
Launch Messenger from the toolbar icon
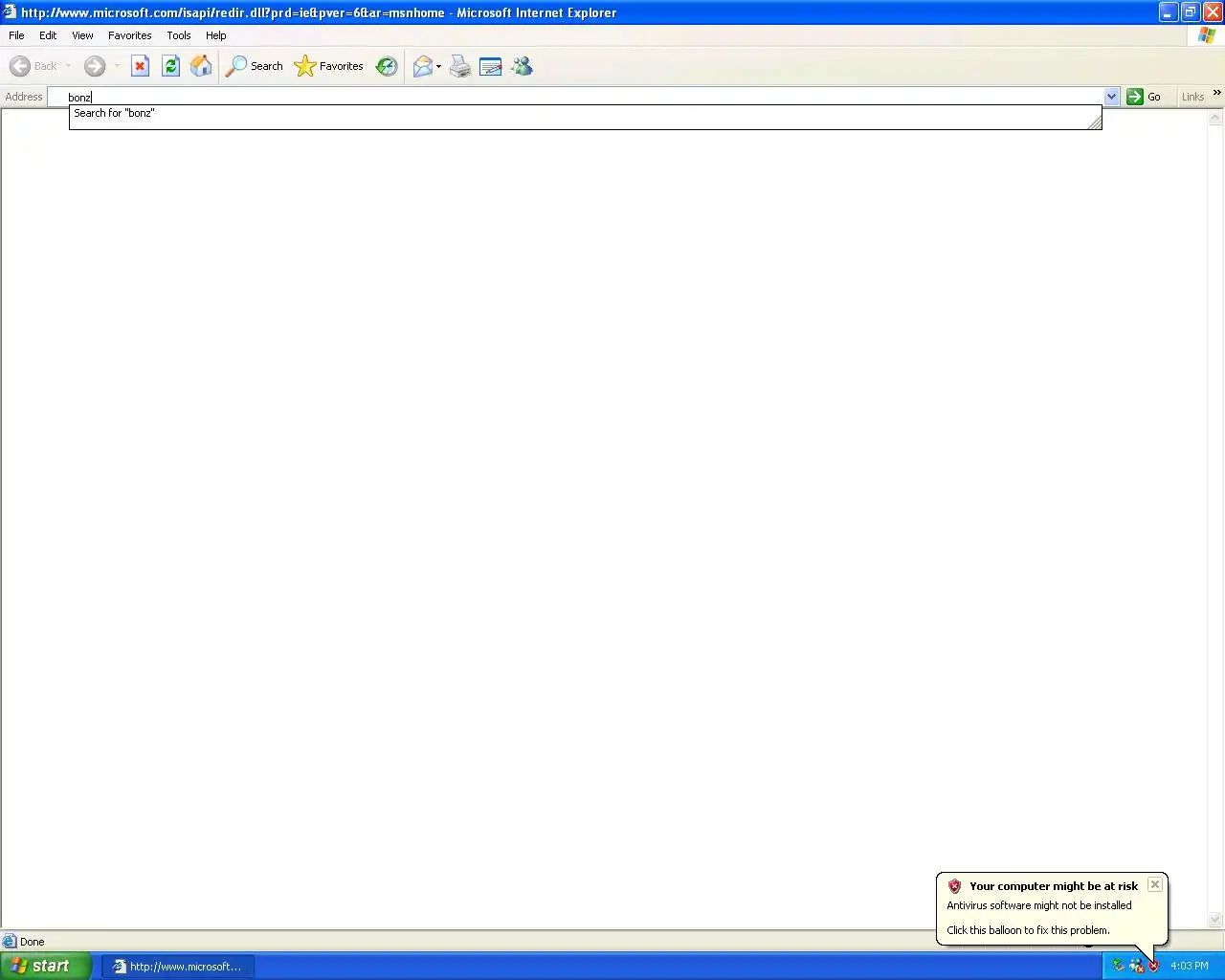click(x=522, y=66)
